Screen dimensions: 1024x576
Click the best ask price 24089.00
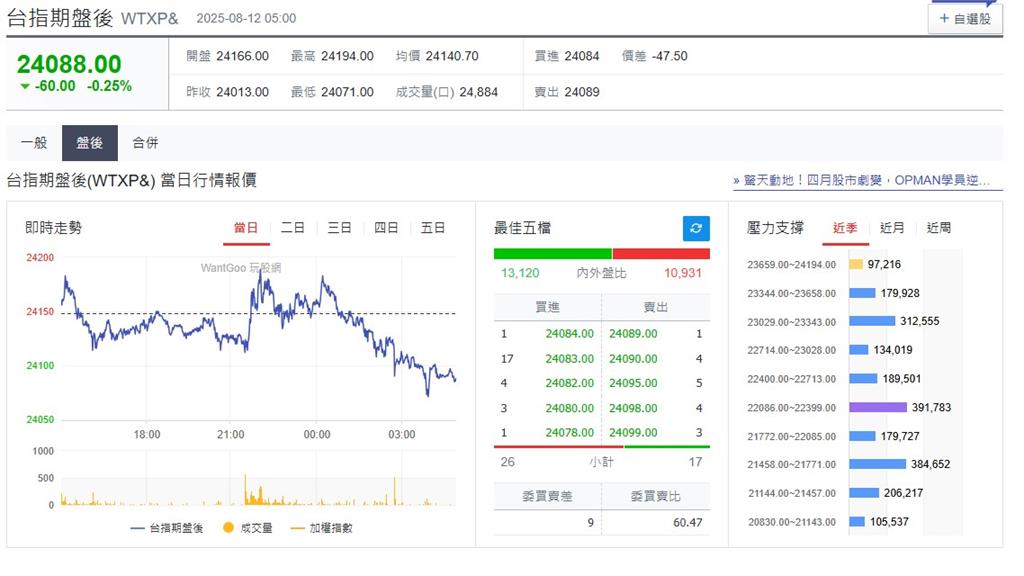coord(633,334)
